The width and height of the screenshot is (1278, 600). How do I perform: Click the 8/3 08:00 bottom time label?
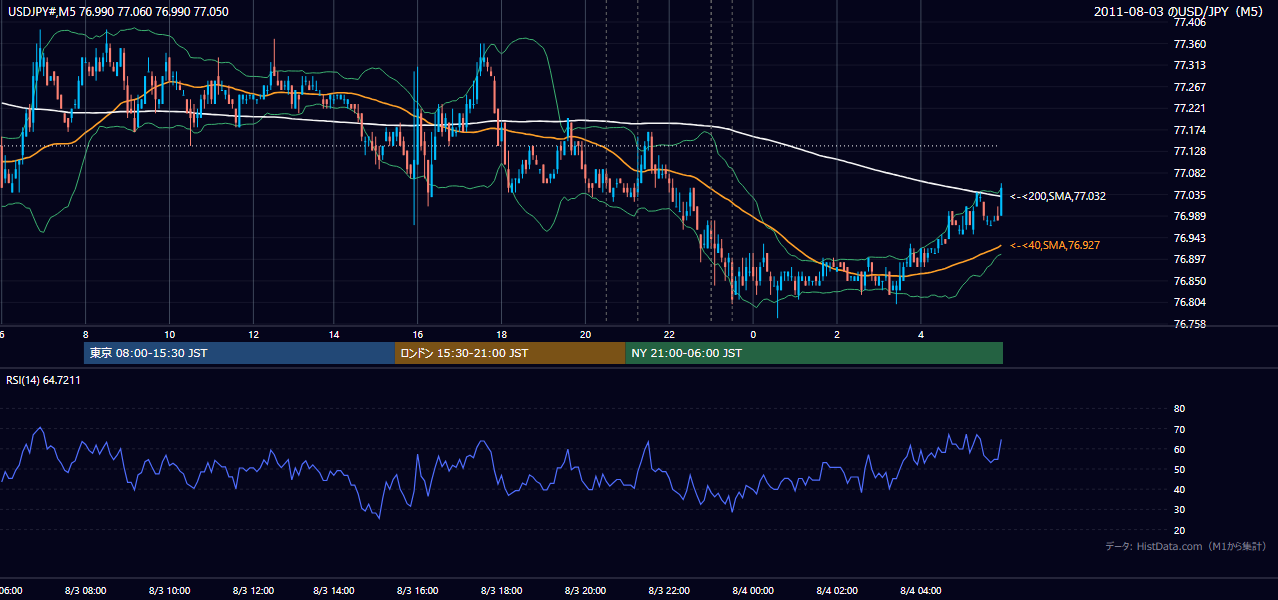click(x=85, y=591)
